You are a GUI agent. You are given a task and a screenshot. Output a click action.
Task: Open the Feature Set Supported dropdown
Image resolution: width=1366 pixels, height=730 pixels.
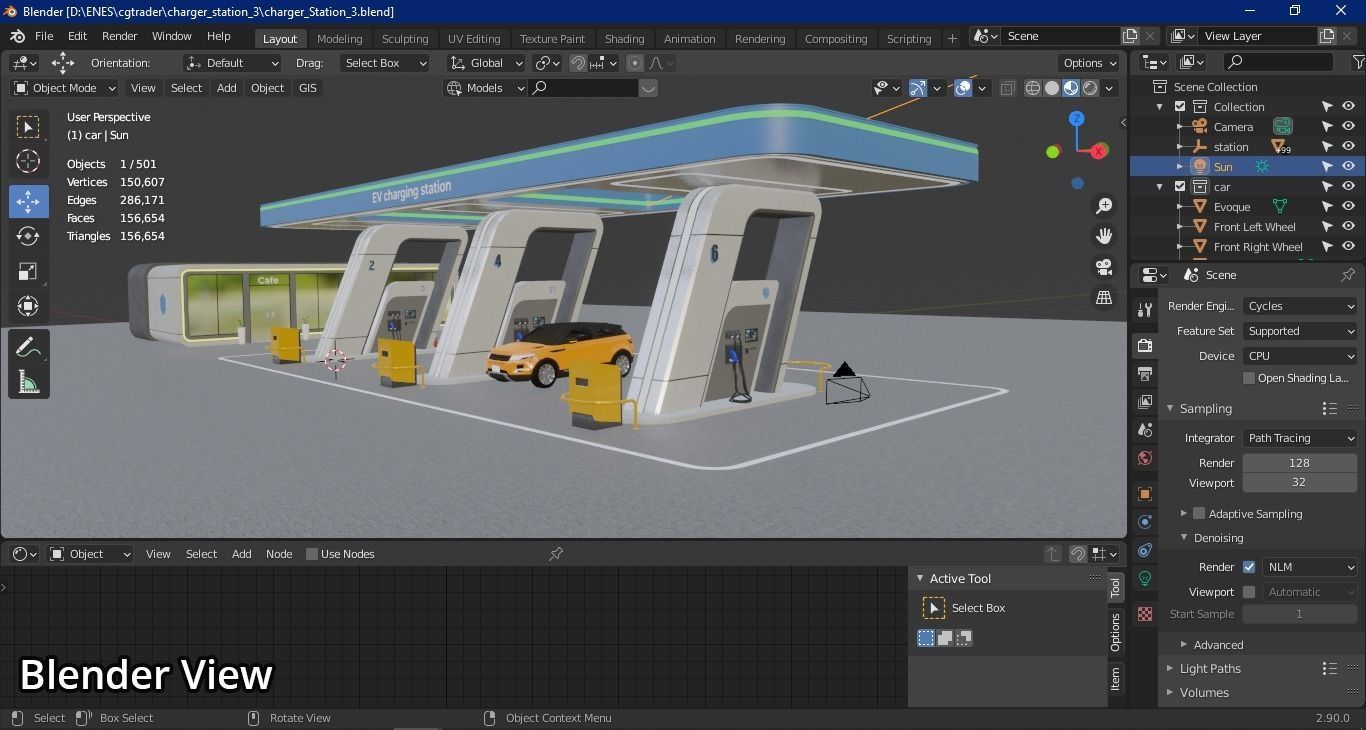(1300, 331)
